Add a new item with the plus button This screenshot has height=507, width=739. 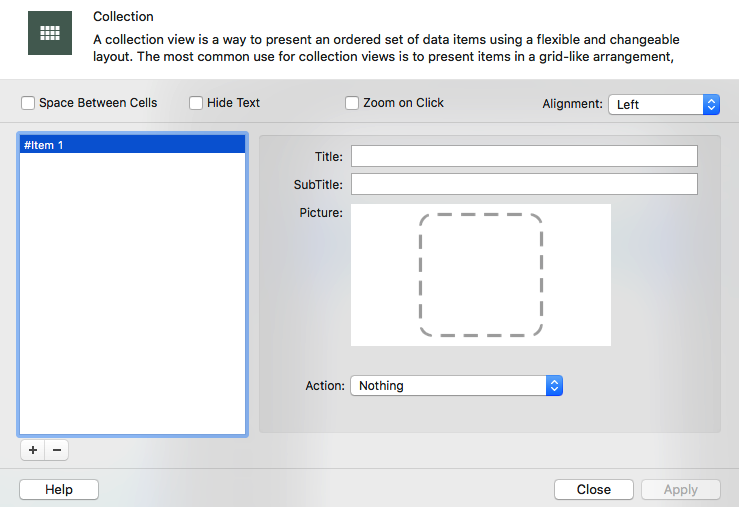[x=33, y=451]
